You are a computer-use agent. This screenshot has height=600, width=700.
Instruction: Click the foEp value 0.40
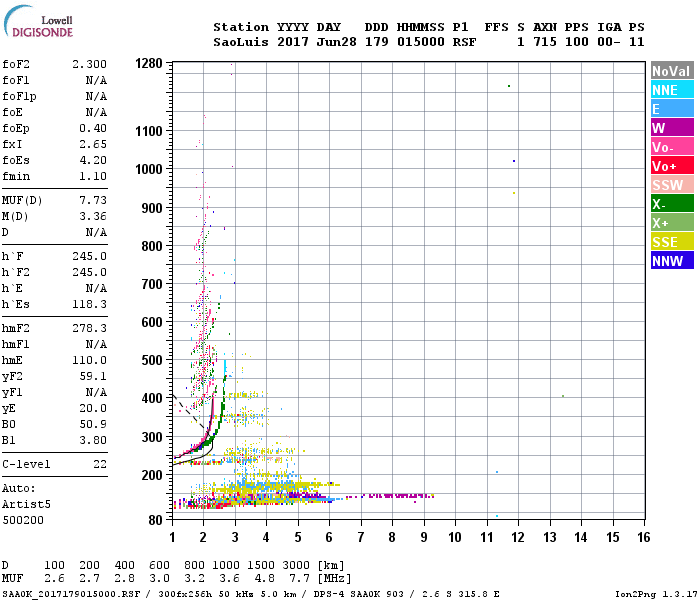pyautogui.click(x=93, y=128)
